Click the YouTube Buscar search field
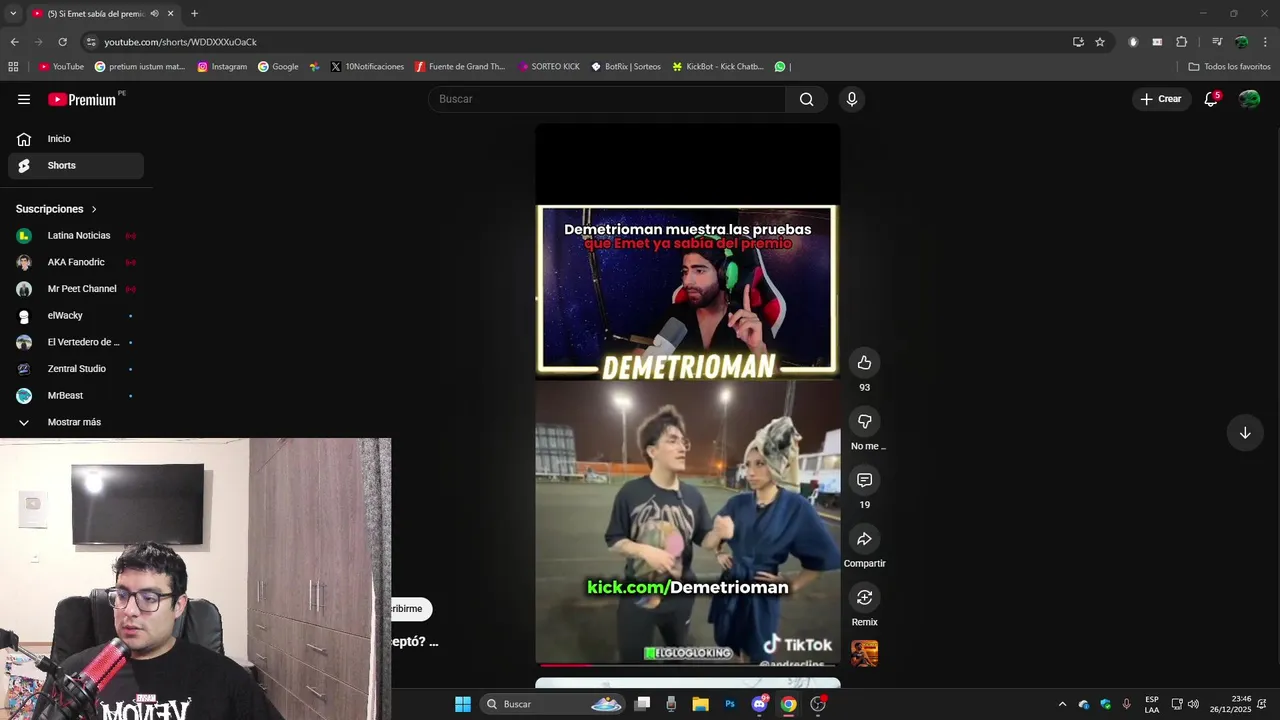The height and width of the screenshot is (720, 1280). (x=608, y=99)
